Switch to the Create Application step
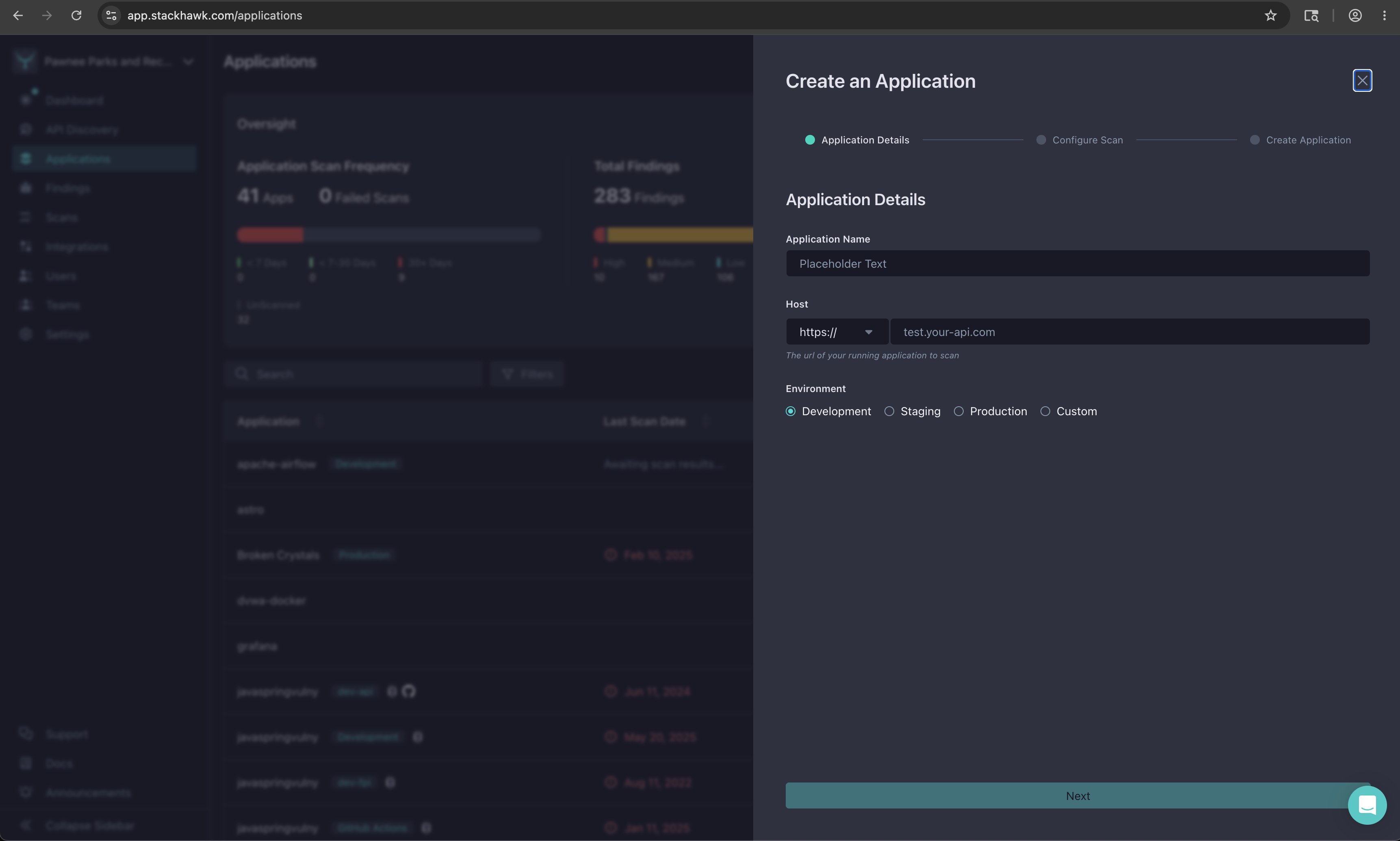The width and height of the screenshot is (1400, 841). [x=1301, y=140]
